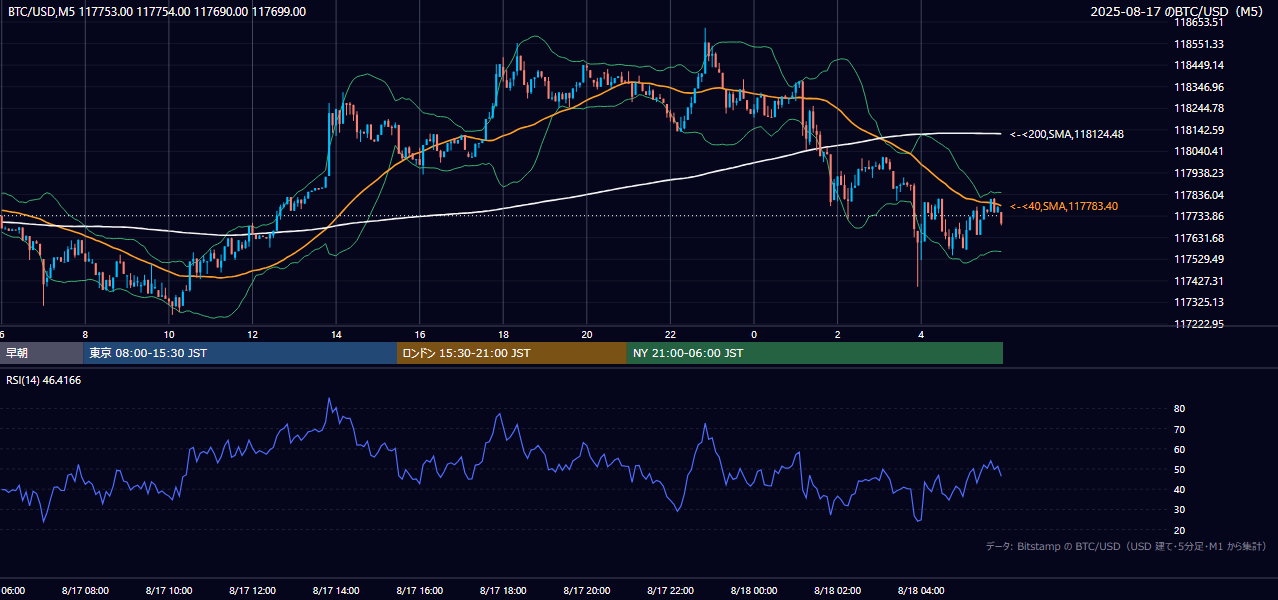Click price axis value 118346.96

1199,87
